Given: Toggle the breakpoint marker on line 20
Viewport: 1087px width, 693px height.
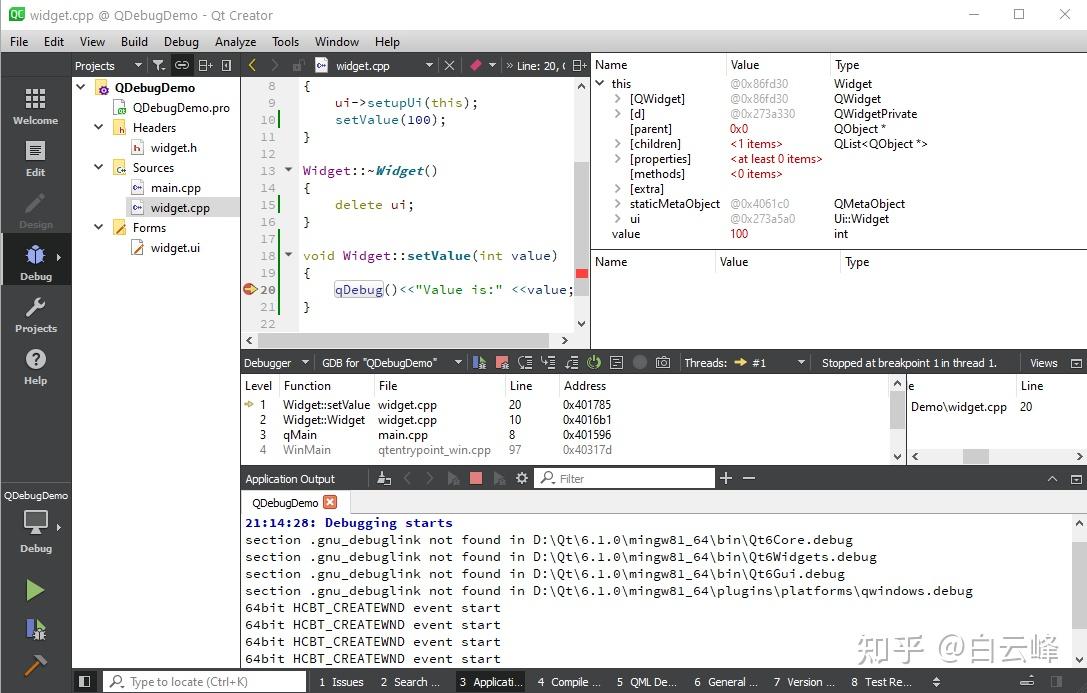Looking at the screenshot, I should 248,289.
